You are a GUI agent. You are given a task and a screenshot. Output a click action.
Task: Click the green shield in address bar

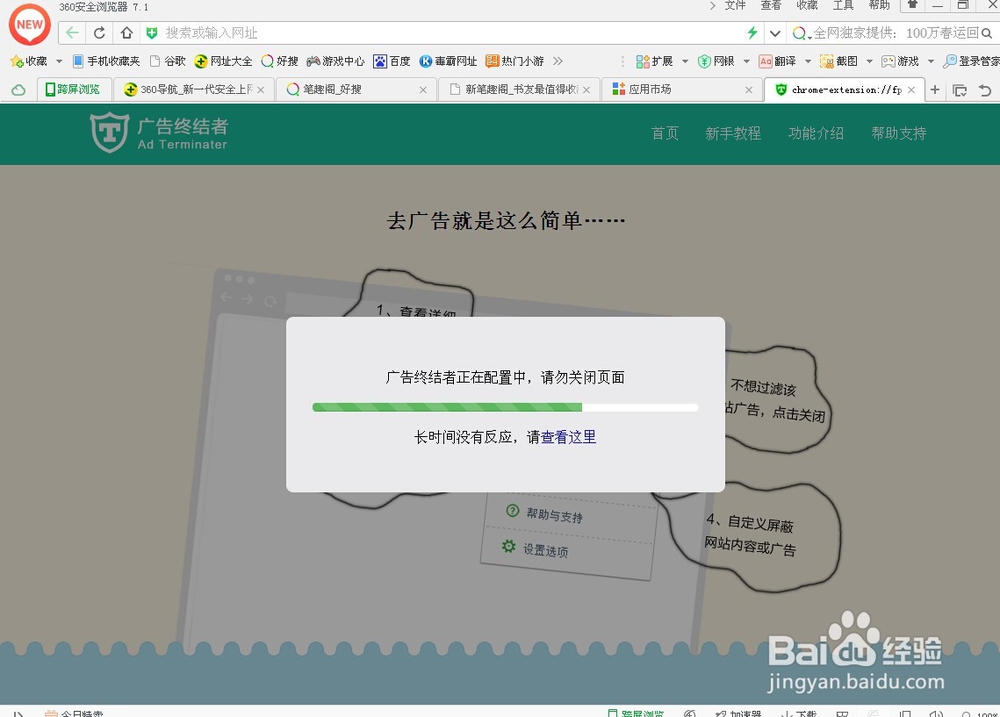152,33
